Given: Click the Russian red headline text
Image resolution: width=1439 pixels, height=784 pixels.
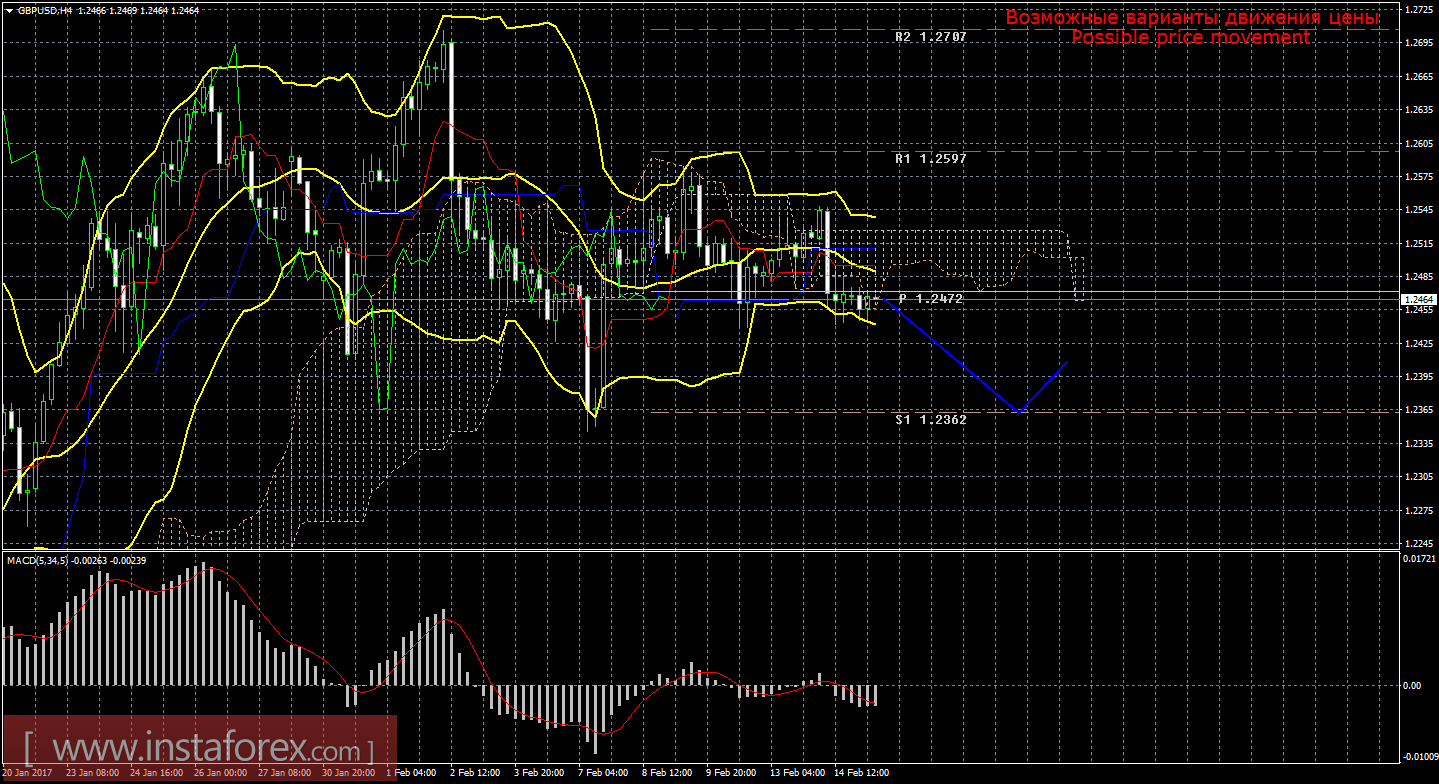Looking at the screenshot, I should pyautogui.click(x=1192, y=17).
